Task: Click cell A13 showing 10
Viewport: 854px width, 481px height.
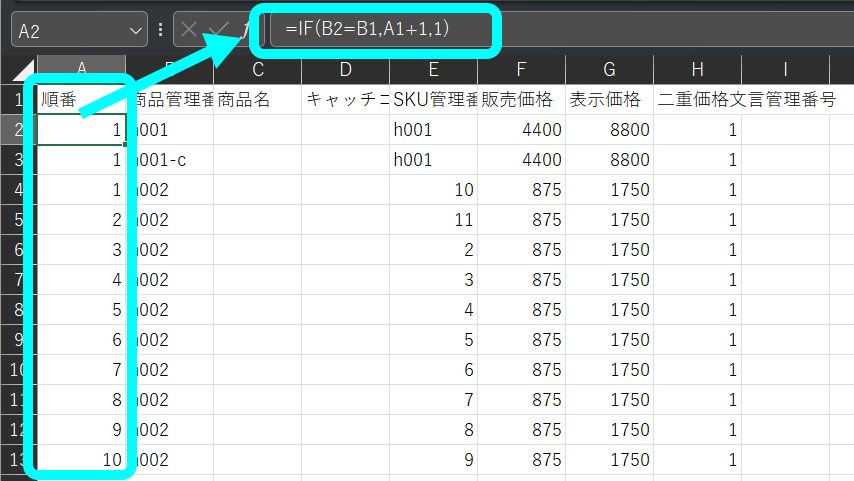Action: [81, 459]
